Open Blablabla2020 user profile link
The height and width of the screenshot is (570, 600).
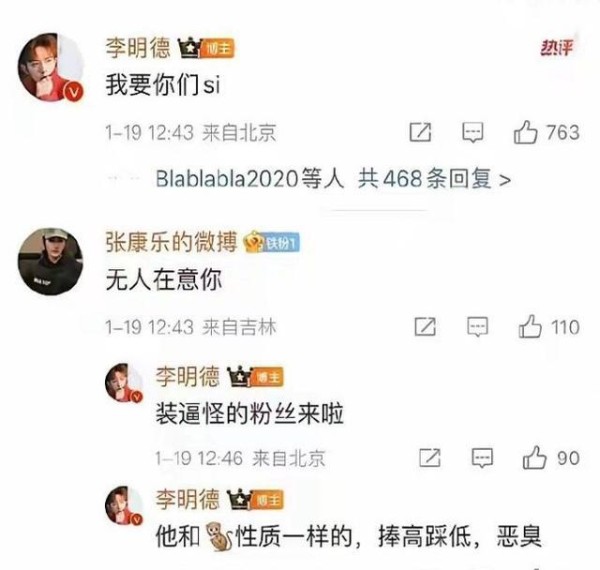227,179
